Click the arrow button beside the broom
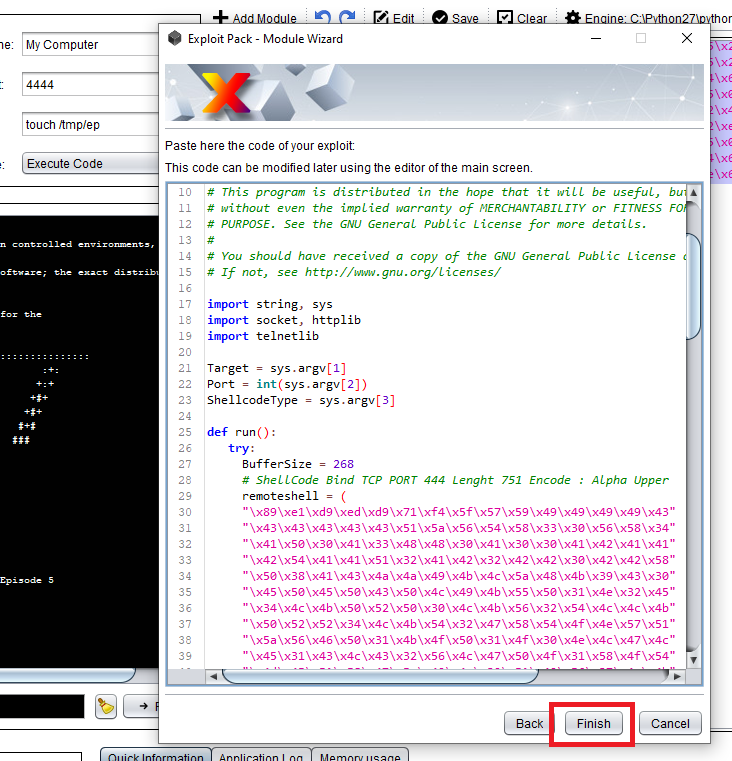This screenshot has width=732, height=761. 142,706
